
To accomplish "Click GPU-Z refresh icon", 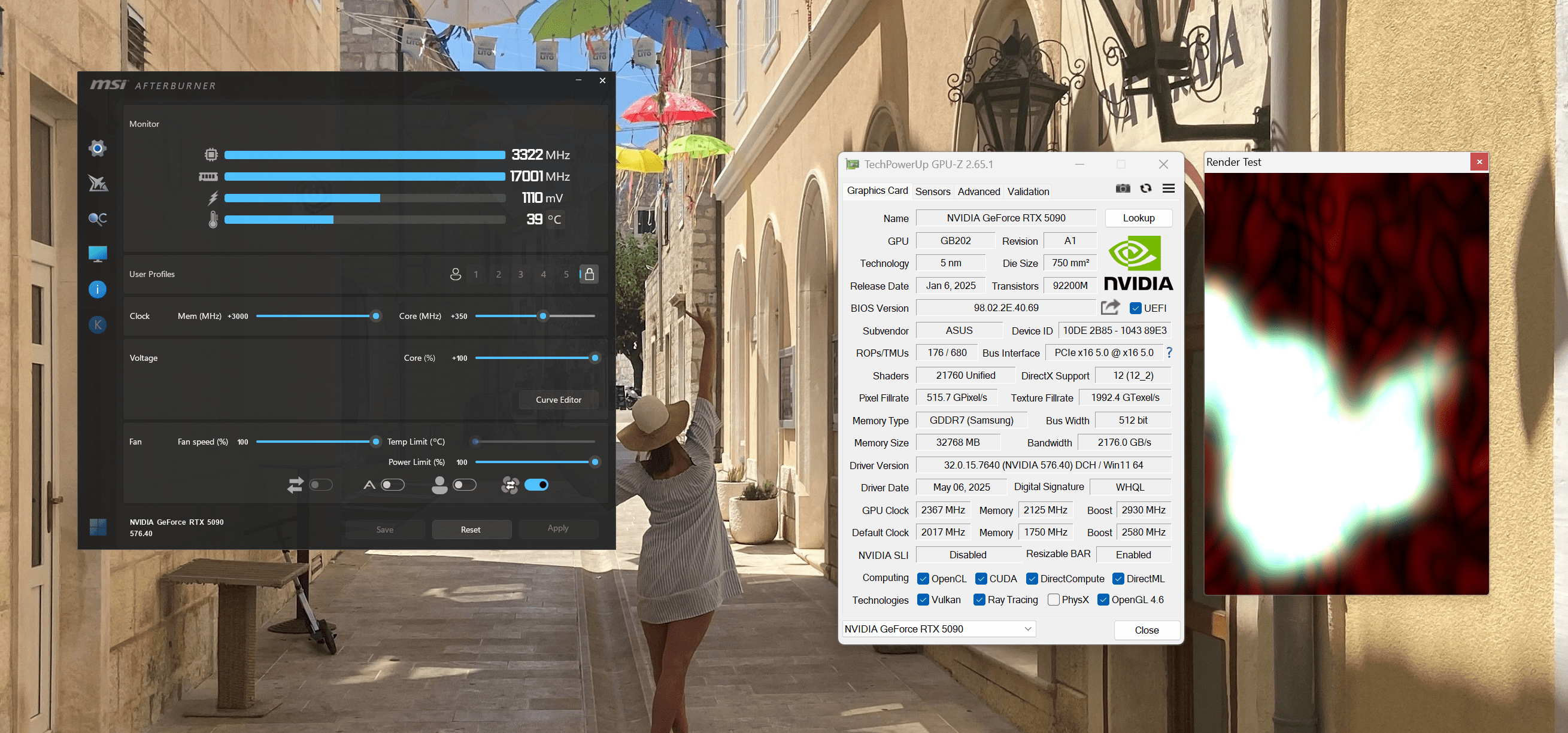I will tap(1145, 188).
